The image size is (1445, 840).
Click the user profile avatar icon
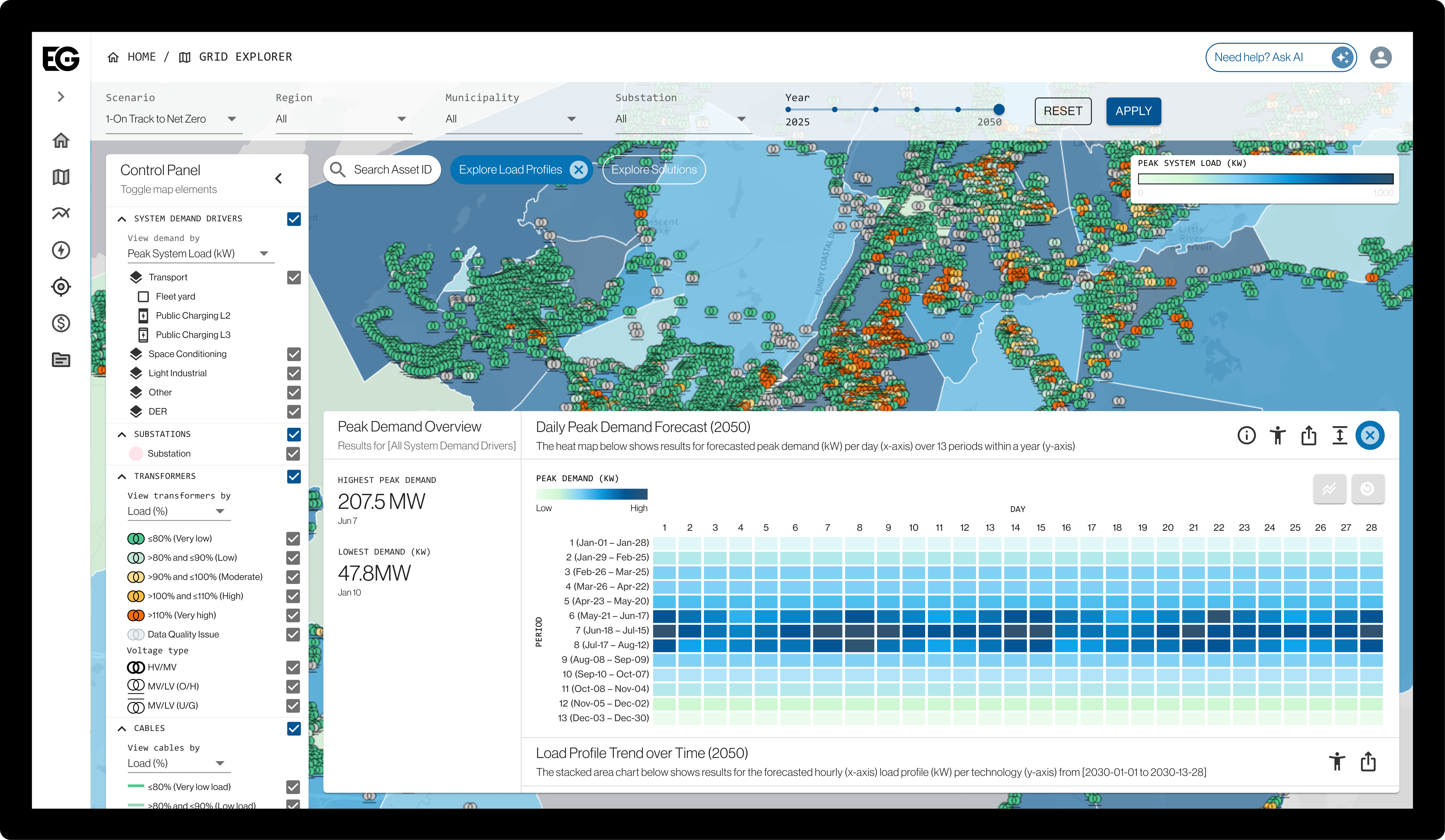(x=1380, y=57)
